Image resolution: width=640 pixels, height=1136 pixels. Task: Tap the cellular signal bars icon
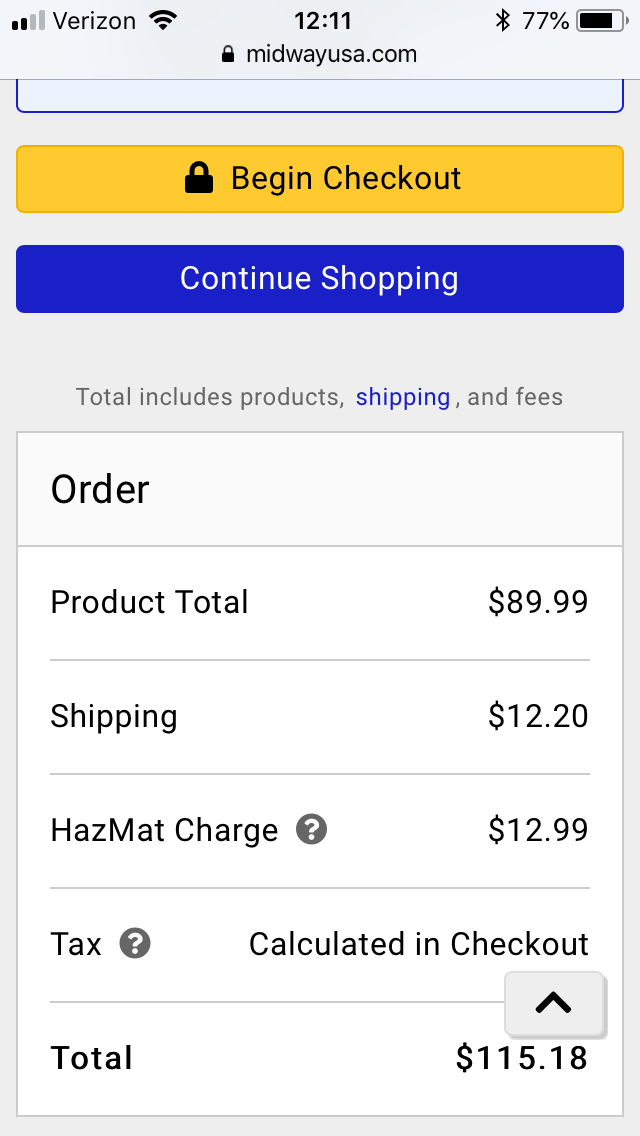coord(28,21)
